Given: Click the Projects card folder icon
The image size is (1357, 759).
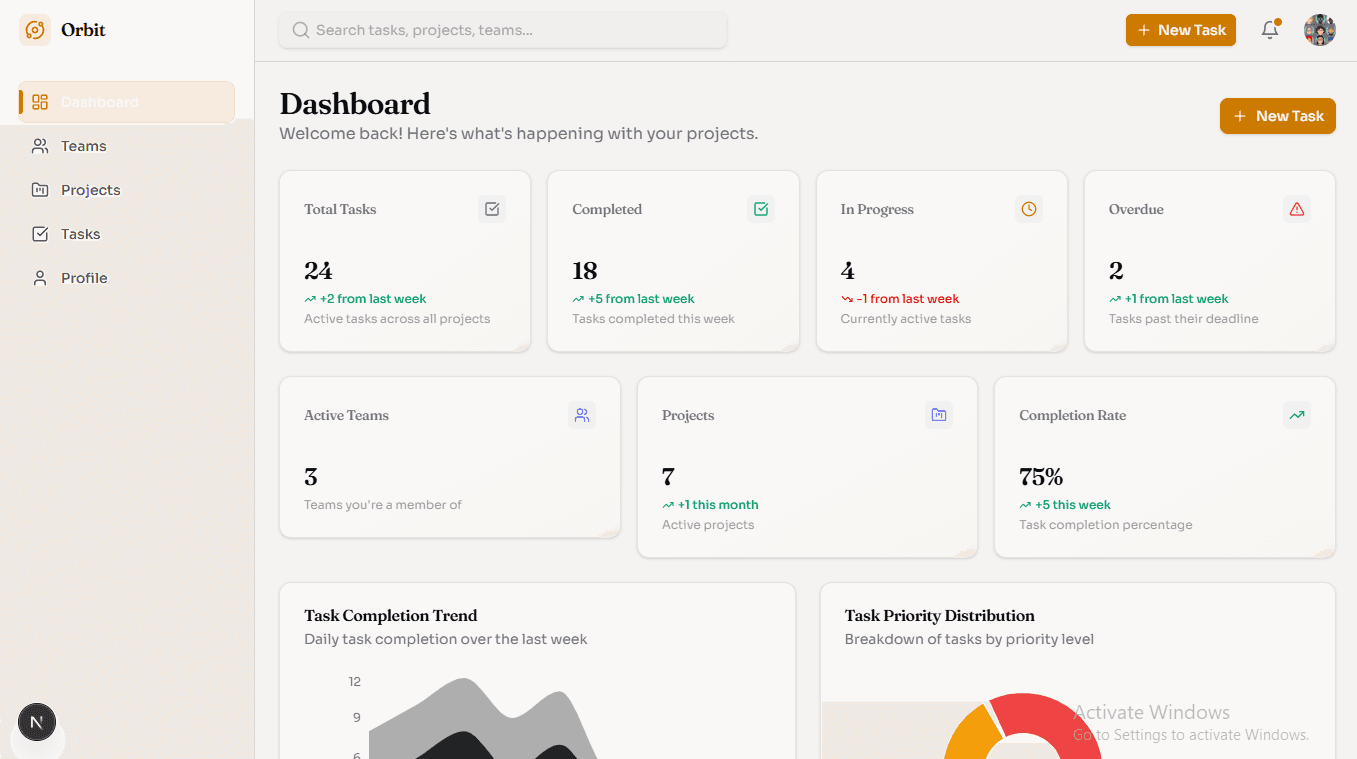Looking at the screenshot, I should pos(939,415).
